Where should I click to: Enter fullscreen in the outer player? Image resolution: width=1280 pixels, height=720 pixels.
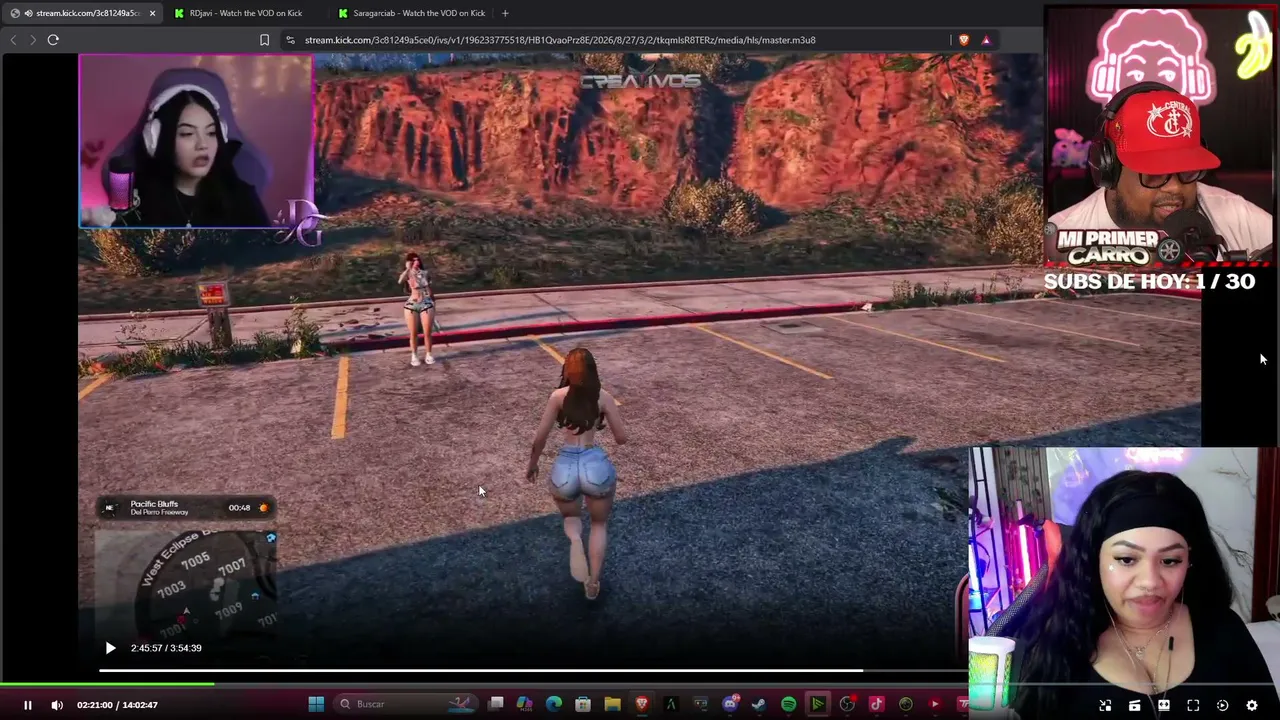1193,705
